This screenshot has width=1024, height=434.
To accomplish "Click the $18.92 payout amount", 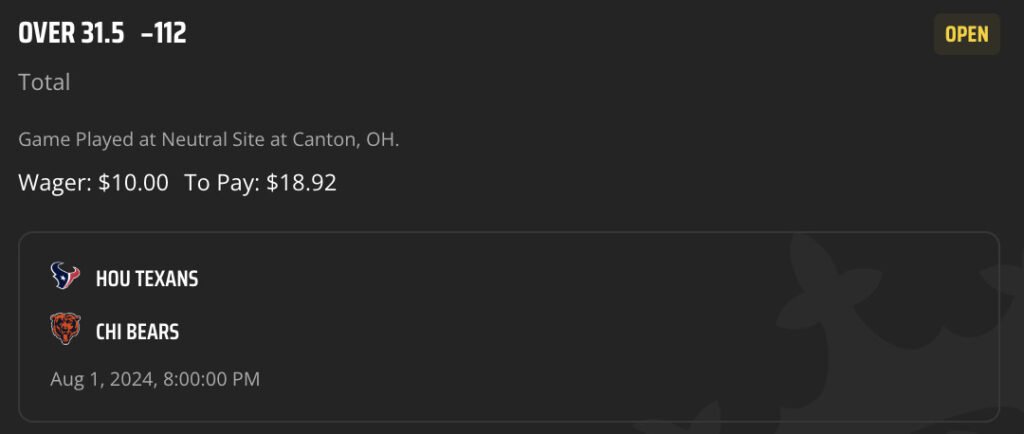I will (302, 183).
